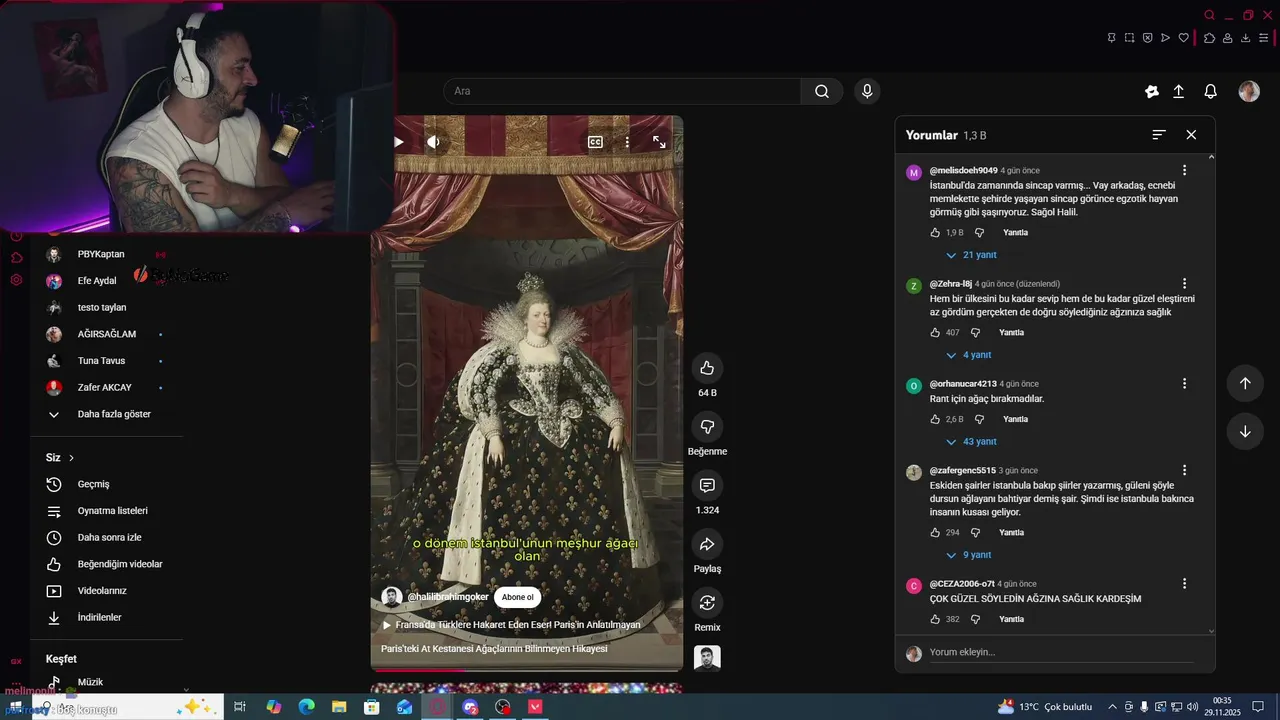Image resolution: width=1280 pixels, height=720 pixels.
Task: Expand 9 yanıt replies
Action: [969, 555]
